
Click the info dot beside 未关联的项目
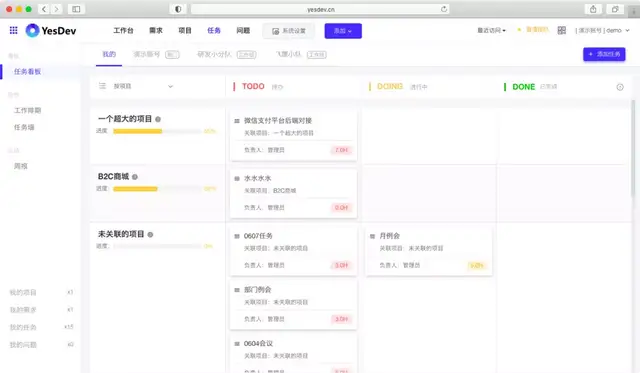[x=150, y=235]
